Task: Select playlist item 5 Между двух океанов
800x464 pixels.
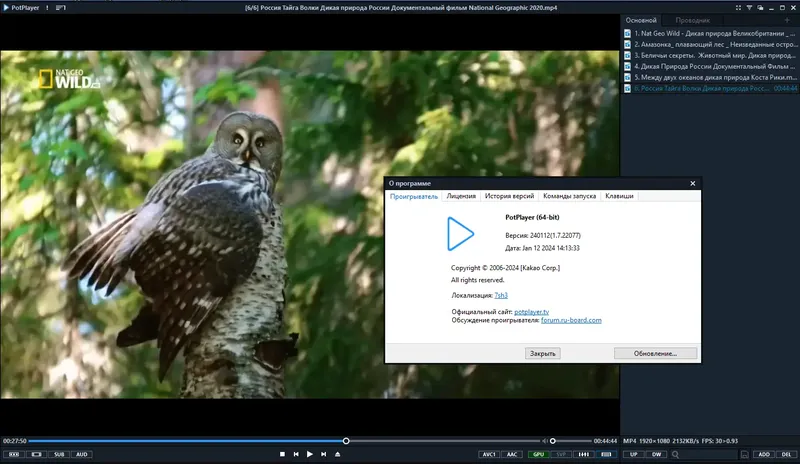Action: 710,77
